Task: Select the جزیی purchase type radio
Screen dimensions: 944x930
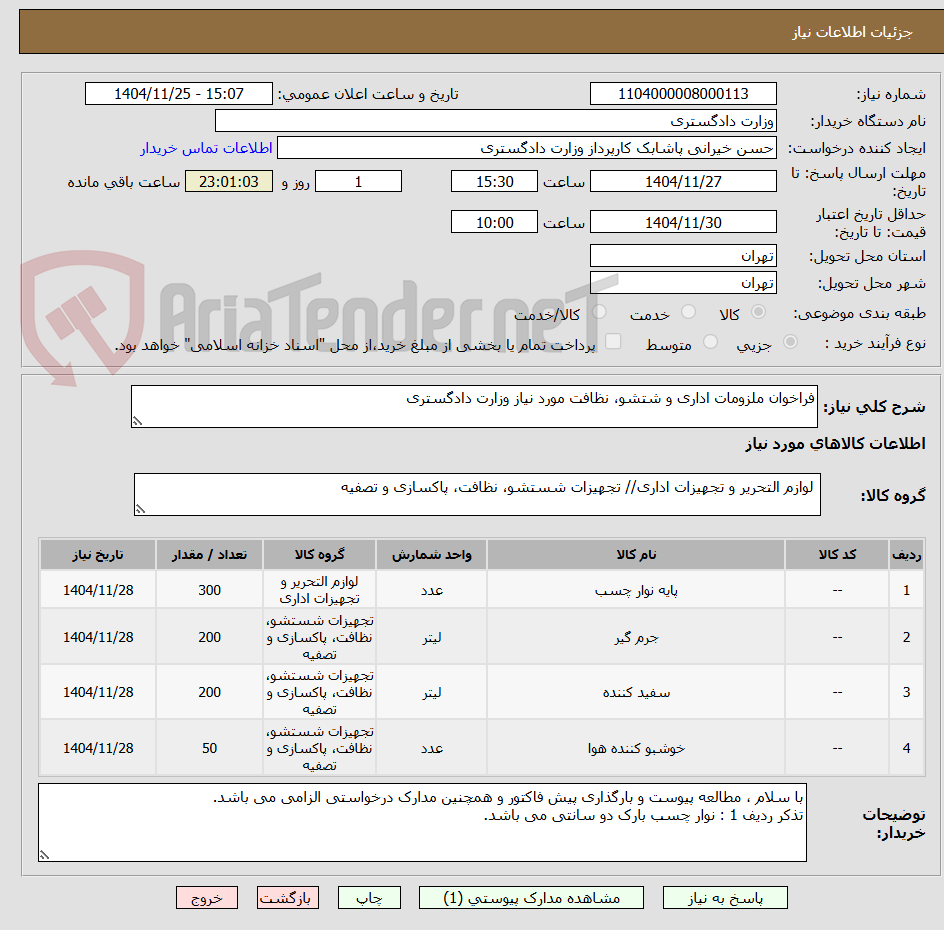Action: click(x=790, y=342)
